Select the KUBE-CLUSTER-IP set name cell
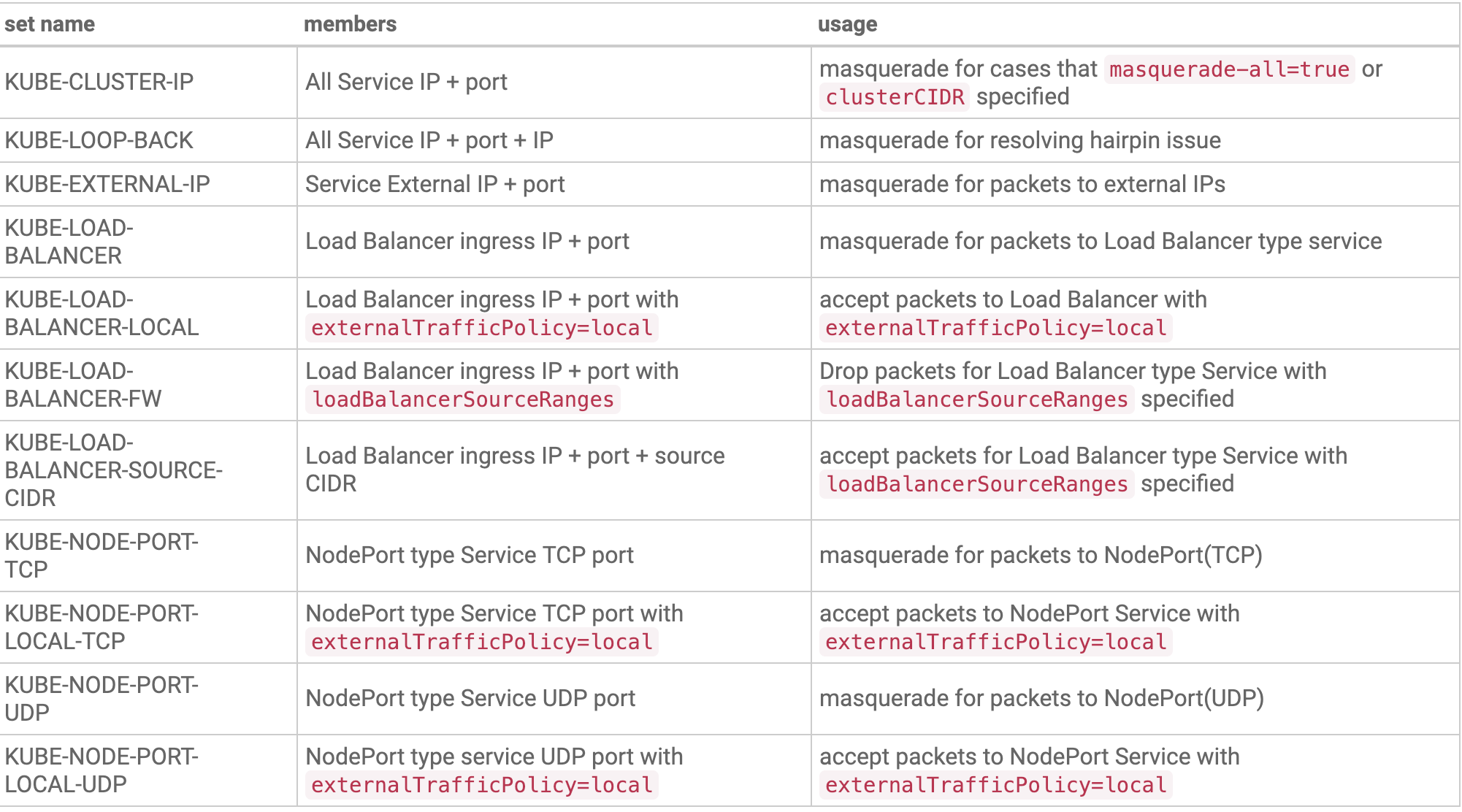The image size is (1462, 812). click(x=99, y=82)
